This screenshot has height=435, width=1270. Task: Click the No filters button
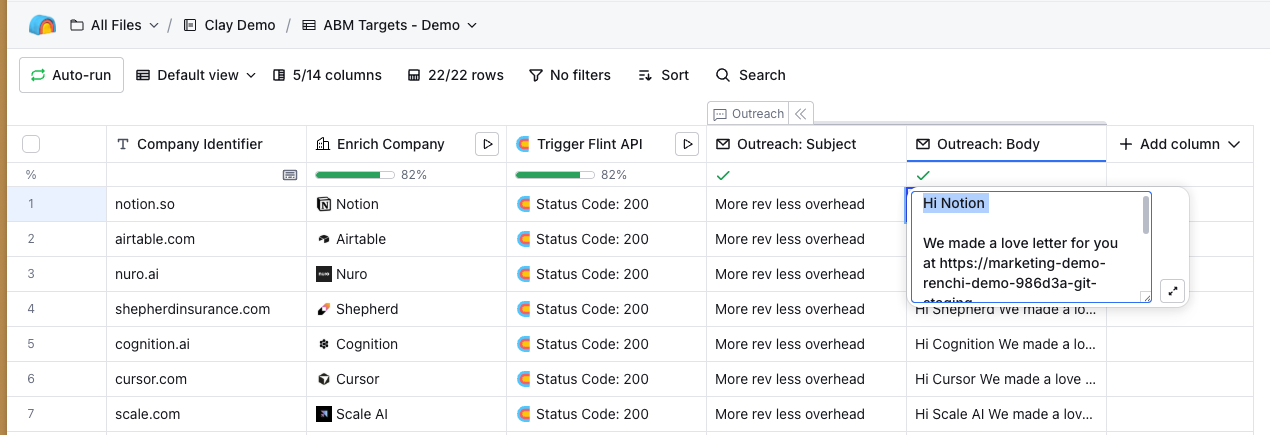pos(569,75)
